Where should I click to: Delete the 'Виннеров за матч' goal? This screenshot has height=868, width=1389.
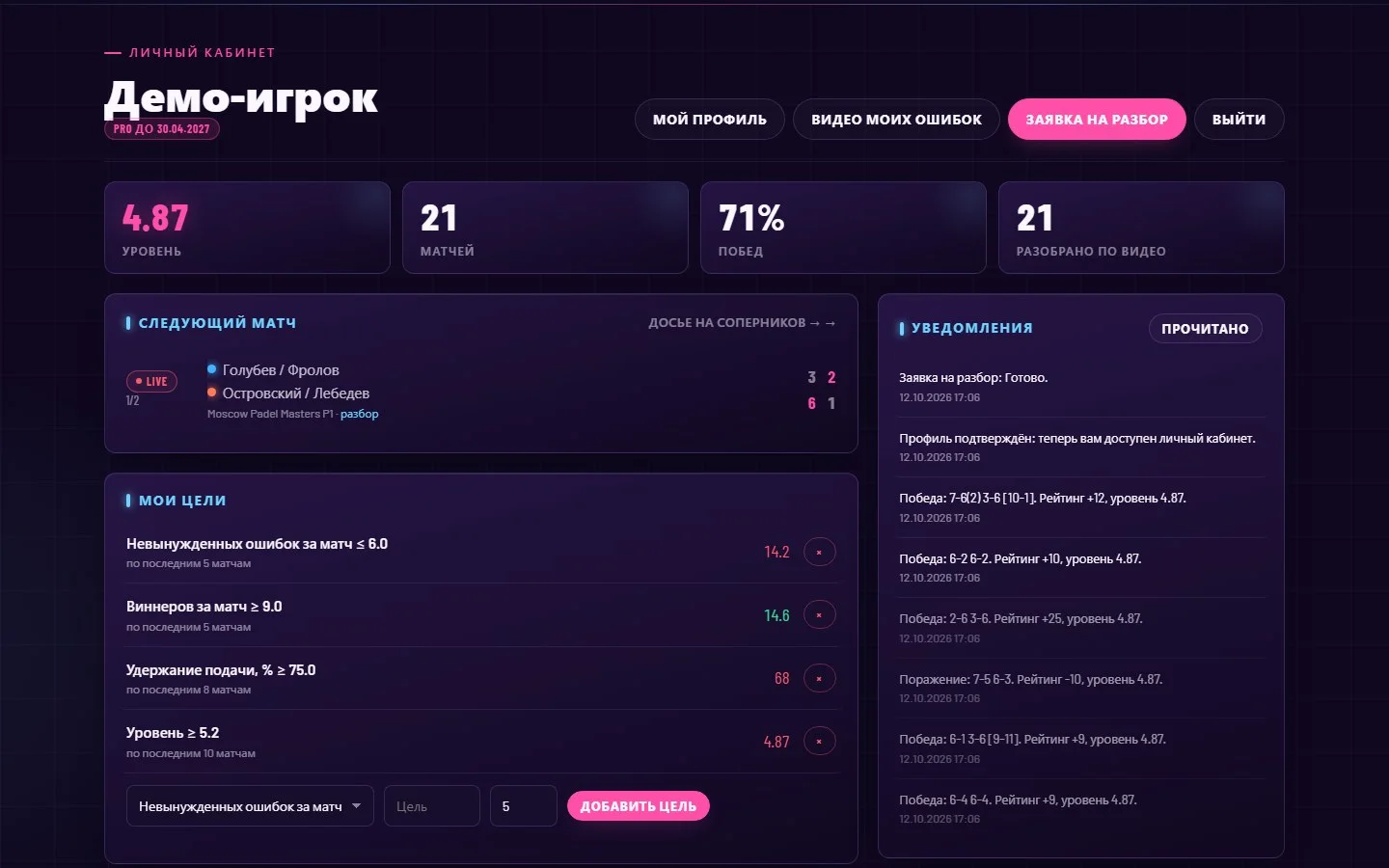pos(819,615)
